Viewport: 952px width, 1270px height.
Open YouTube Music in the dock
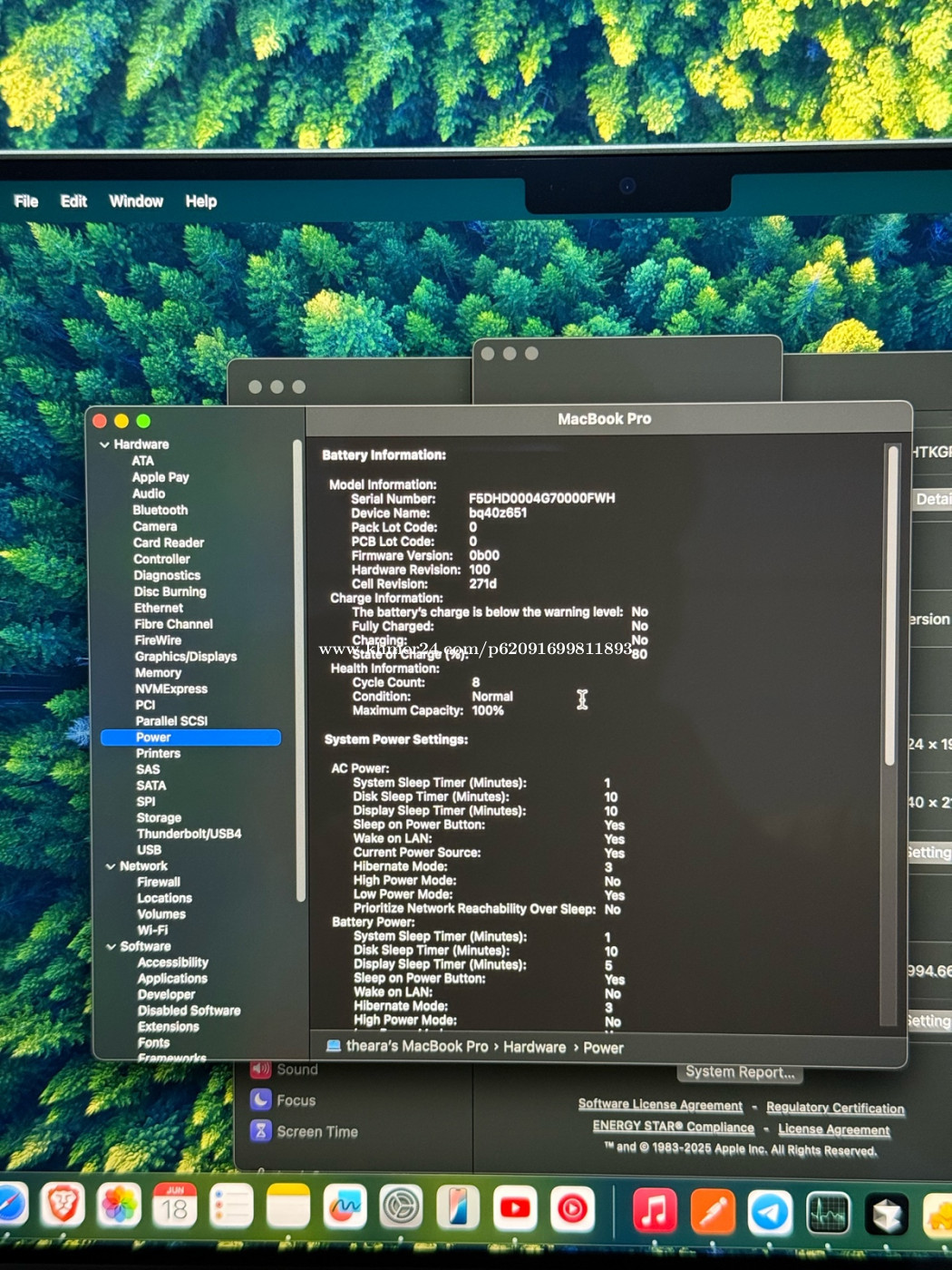pyautogui.click(x=572, y=1210)
